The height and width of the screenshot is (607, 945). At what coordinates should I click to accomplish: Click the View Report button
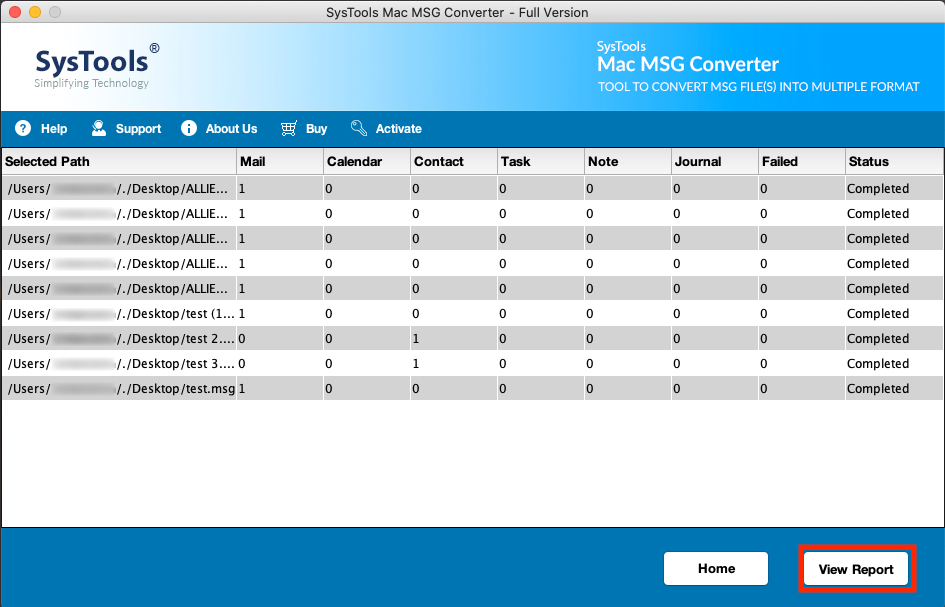tap(856, 569)
